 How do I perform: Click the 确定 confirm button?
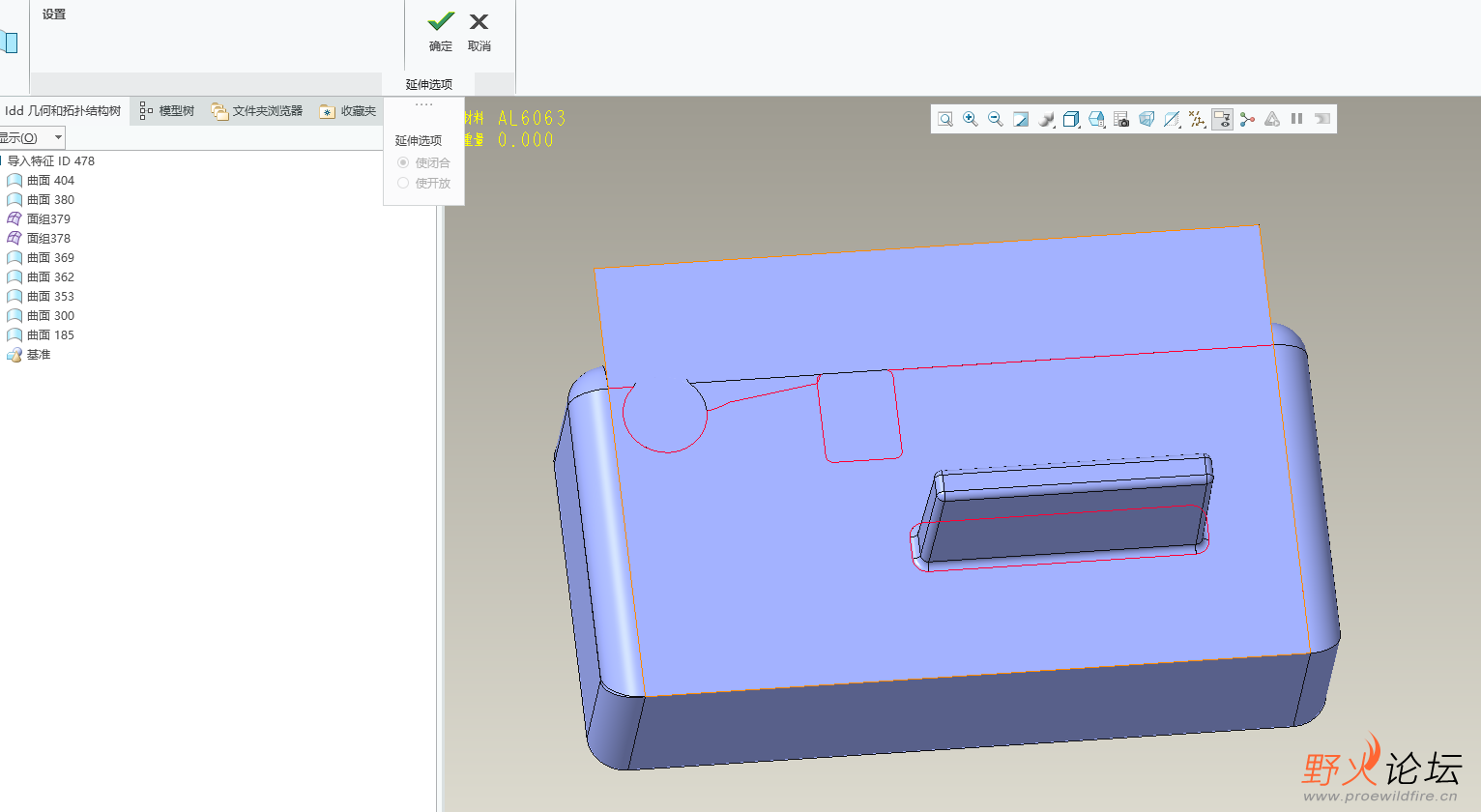tap(441, 31)
